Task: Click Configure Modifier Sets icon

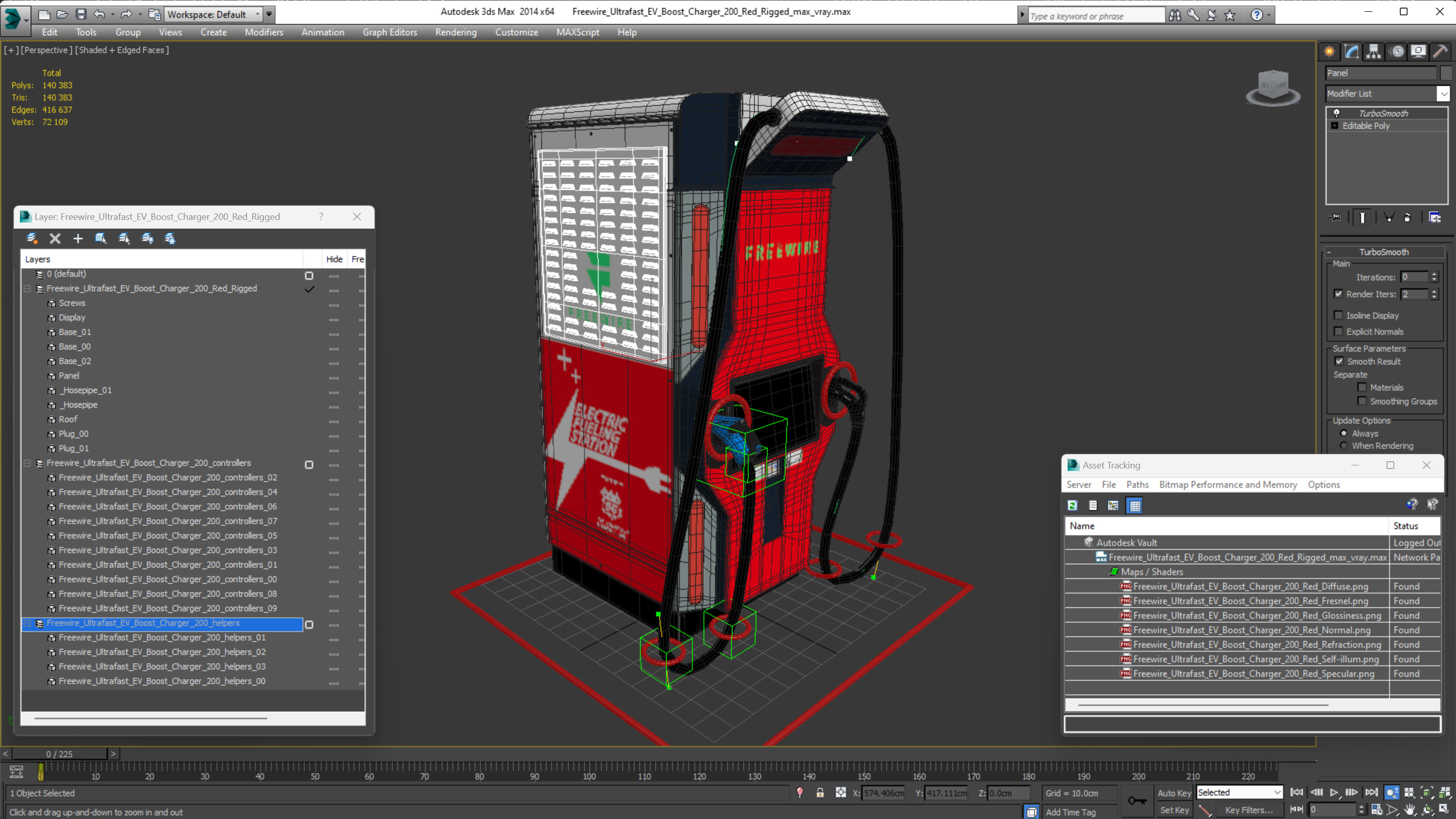Action: pos(1435,217)
